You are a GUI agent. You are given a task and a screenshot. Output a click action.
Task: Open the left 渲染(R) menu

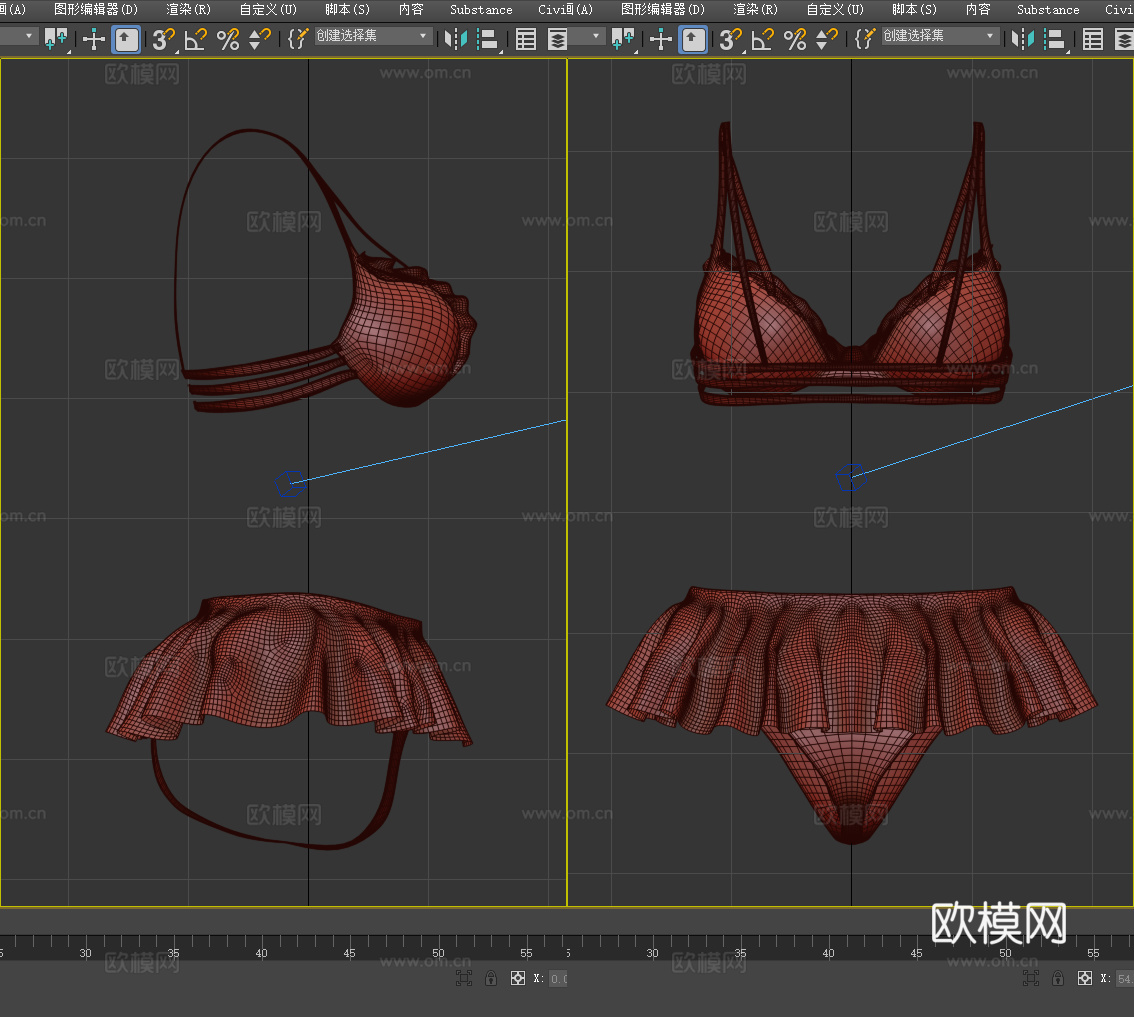188,9
